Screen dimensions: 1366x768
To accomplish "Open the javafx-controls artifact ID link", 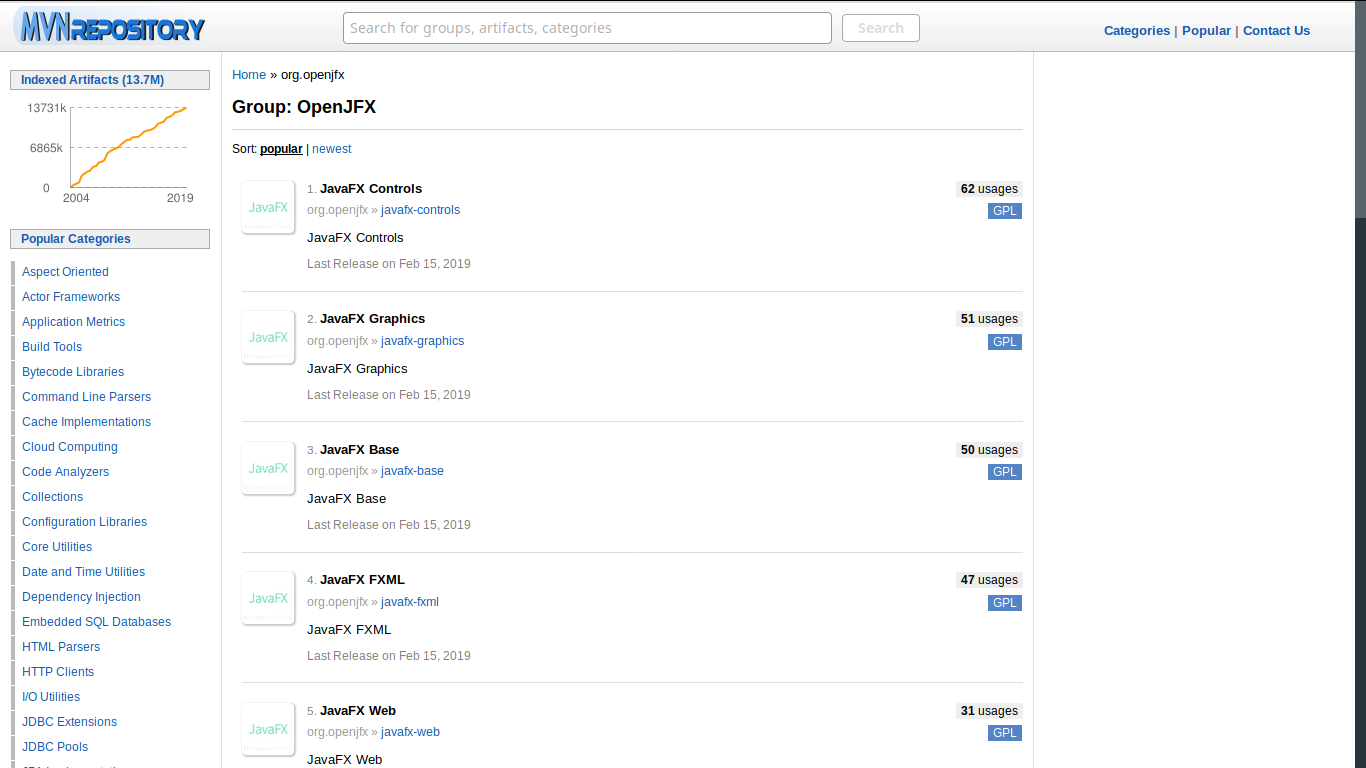I will click(421, 210).
